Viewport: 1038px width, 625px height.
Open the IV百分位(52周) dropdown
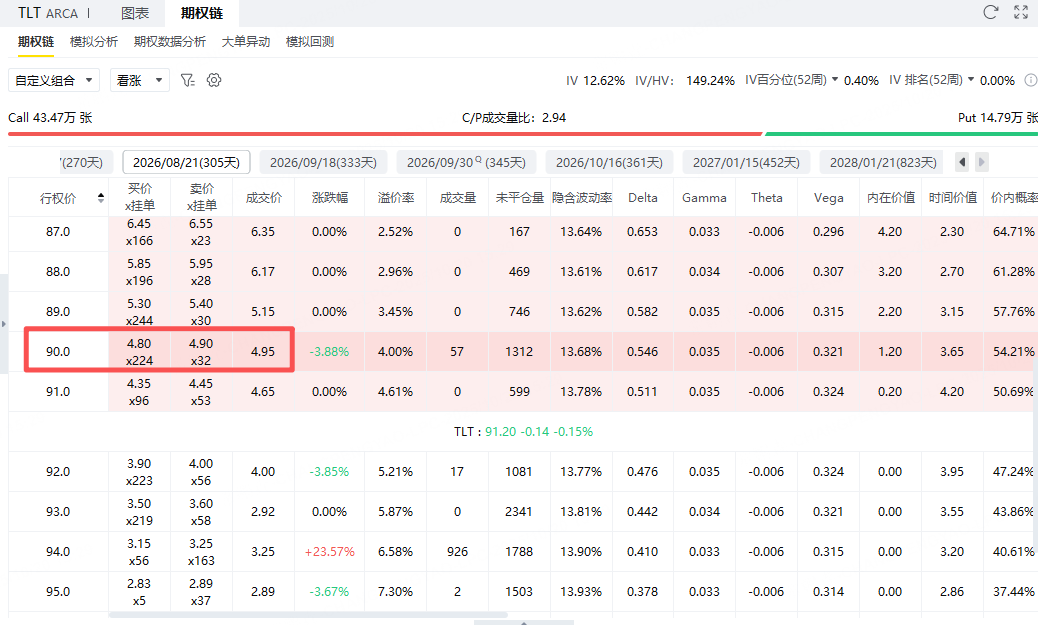pos(792,80)
